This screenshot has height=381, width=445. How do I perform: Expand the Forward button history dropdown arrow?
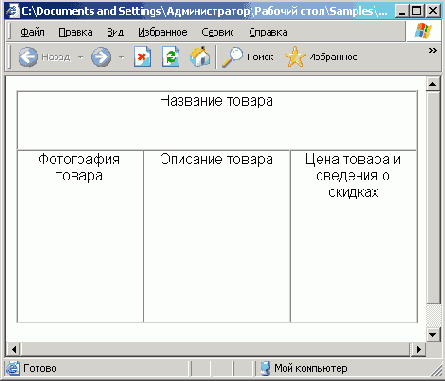click(x=121, y=57)
